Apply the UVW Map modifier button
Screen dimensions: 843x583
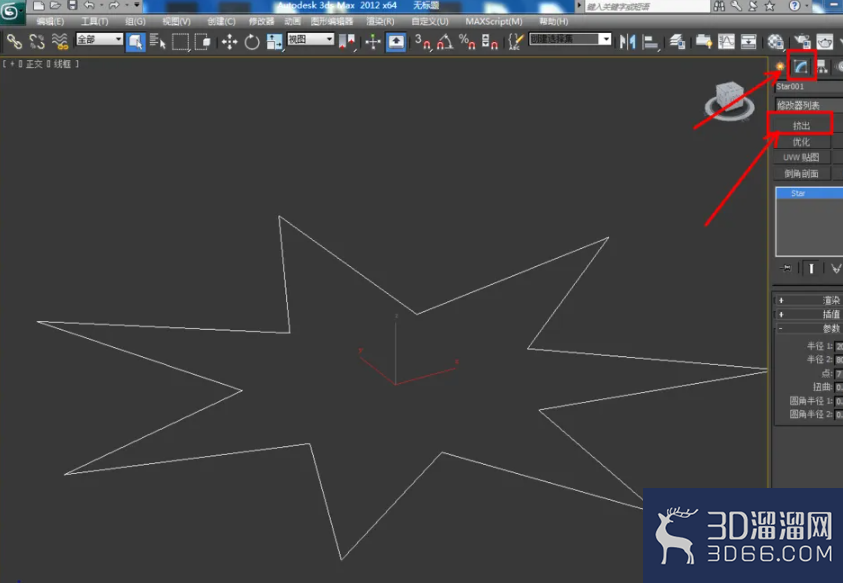(801, 158)
